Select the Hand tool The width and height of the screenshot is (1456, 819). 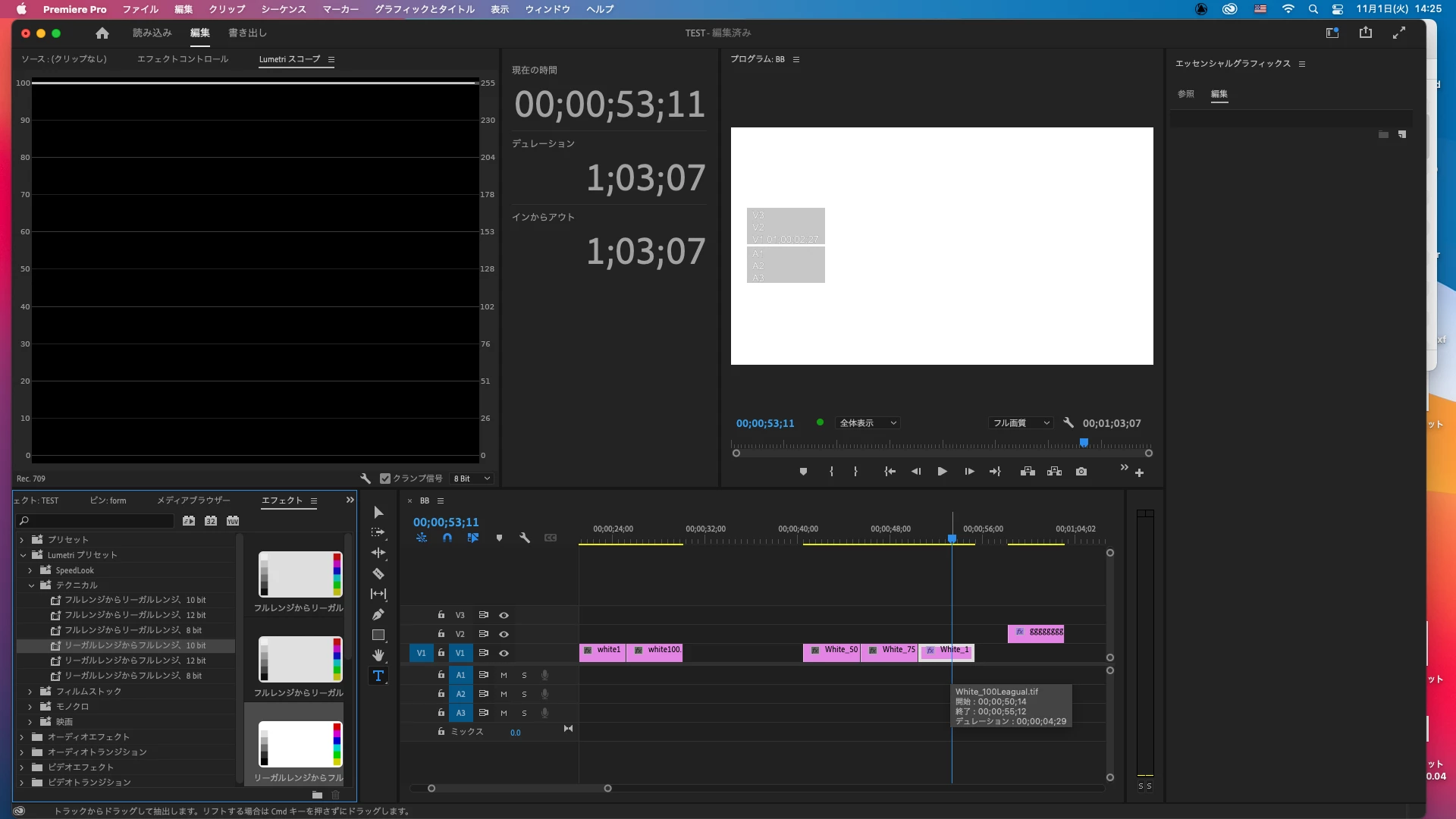(x=378, y=655)
